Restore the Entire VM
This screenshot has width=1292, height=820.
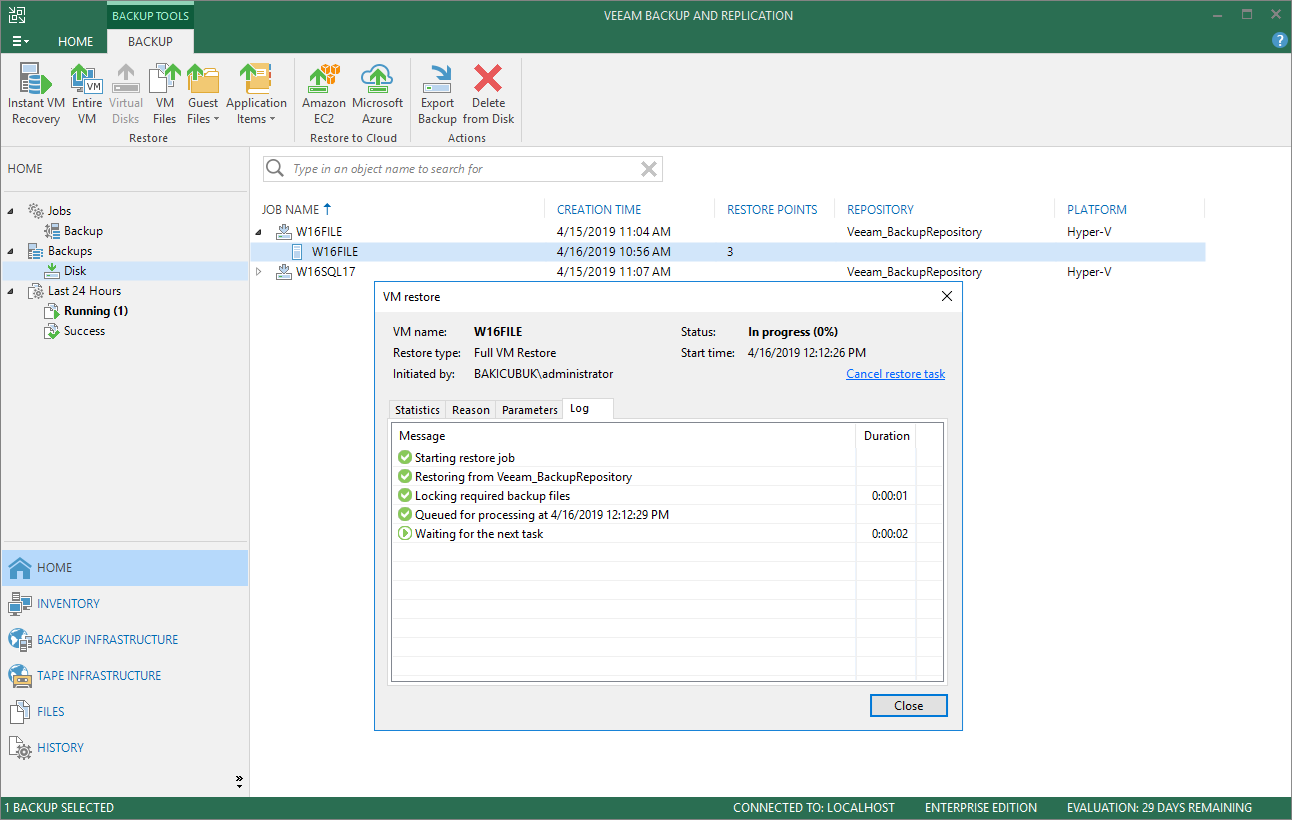click(x=87, y=95)
